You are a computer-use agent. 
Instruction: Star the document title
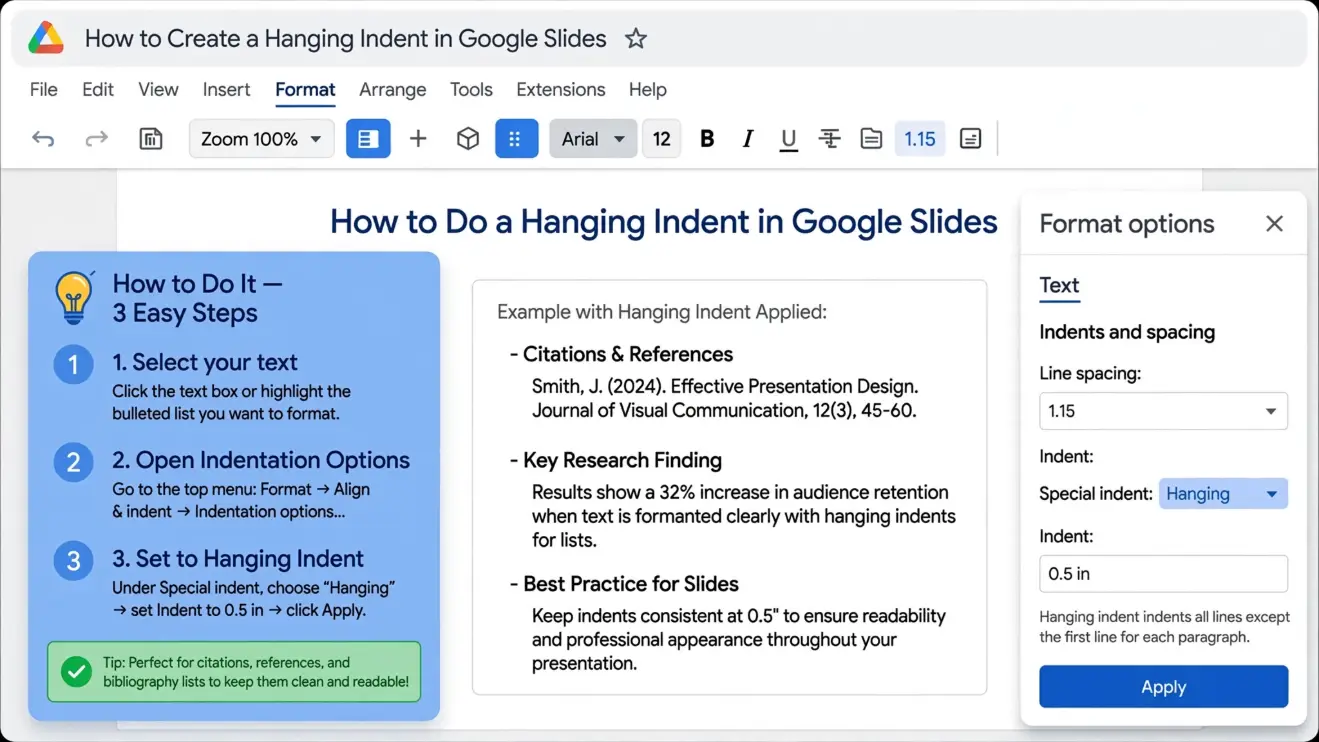coord(636,39)
